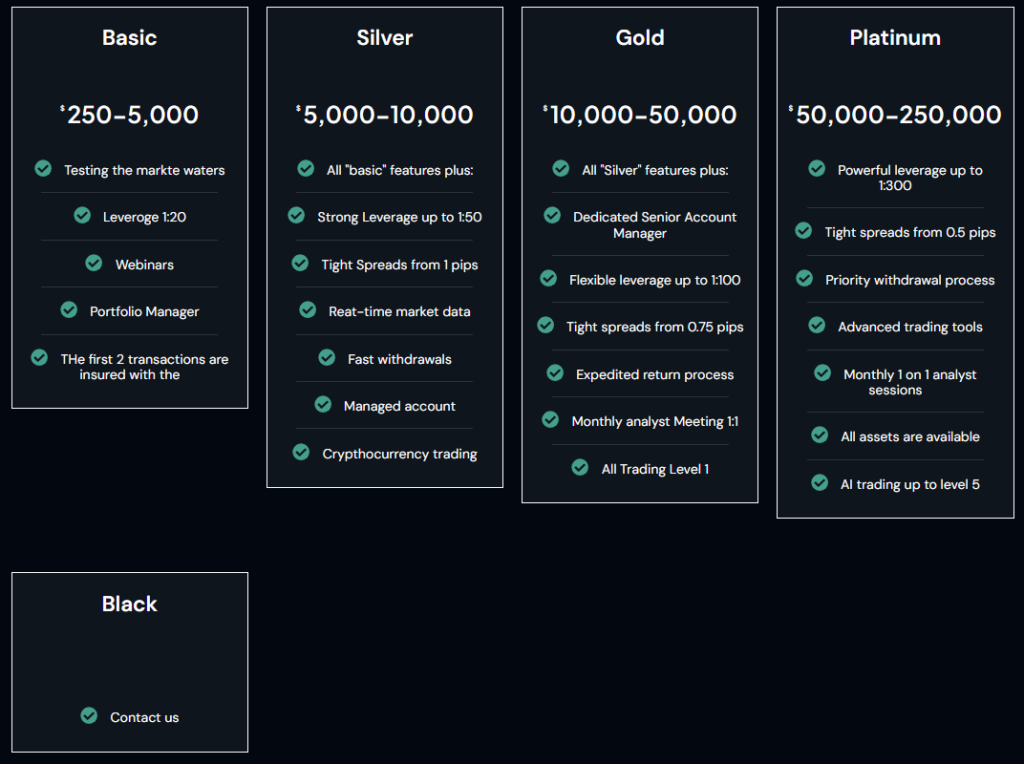This screenshot has width=1024, height=764.
Task: Click the checkmark beside Crypthocurrency trading
Action: (301, 452)
